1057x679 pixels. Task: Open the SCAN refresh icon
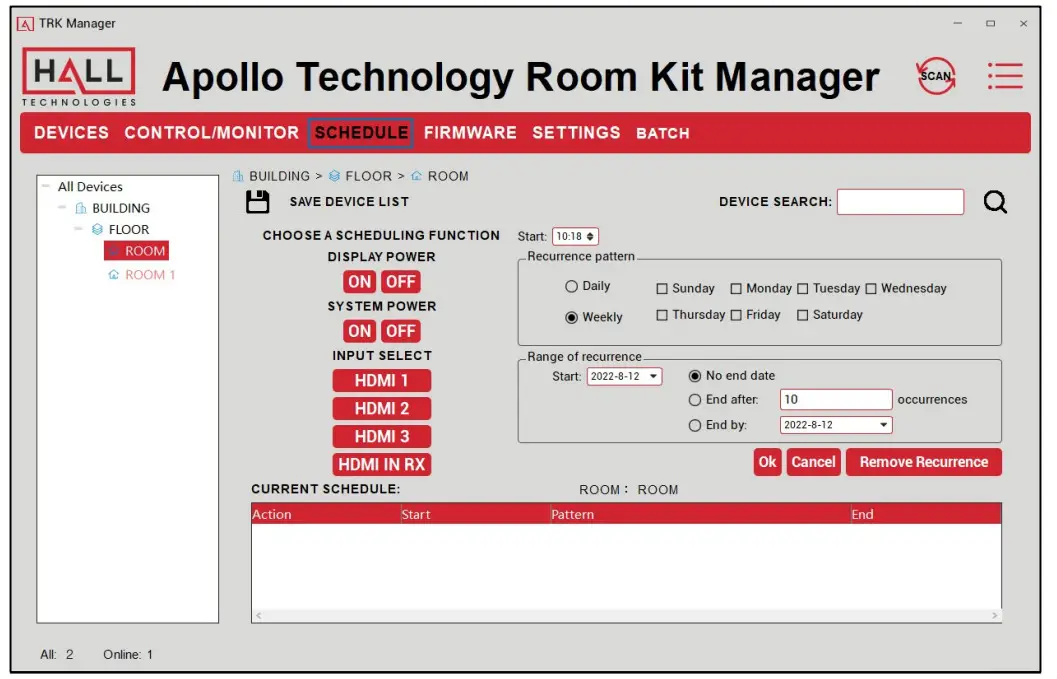point(935,76)
